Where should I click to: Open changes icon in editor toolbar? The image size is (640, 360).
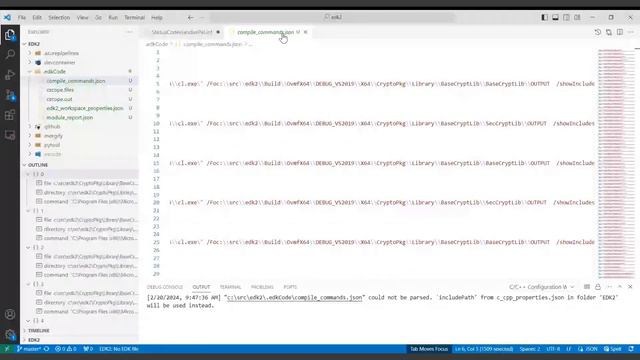pyautogui.click(x=609, y=32)
